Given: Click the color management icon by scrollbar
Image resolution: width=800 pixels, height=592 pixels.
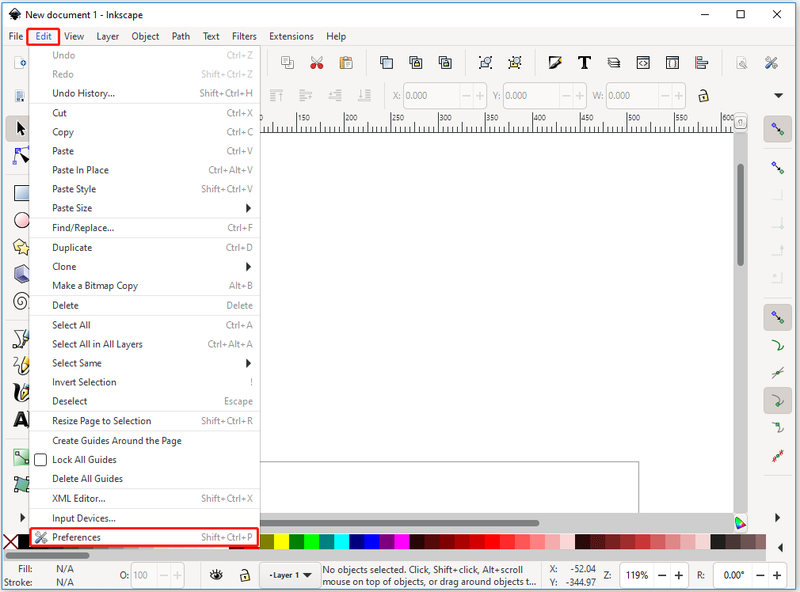Looking at the screenshot, I should [x=740, y=523].
